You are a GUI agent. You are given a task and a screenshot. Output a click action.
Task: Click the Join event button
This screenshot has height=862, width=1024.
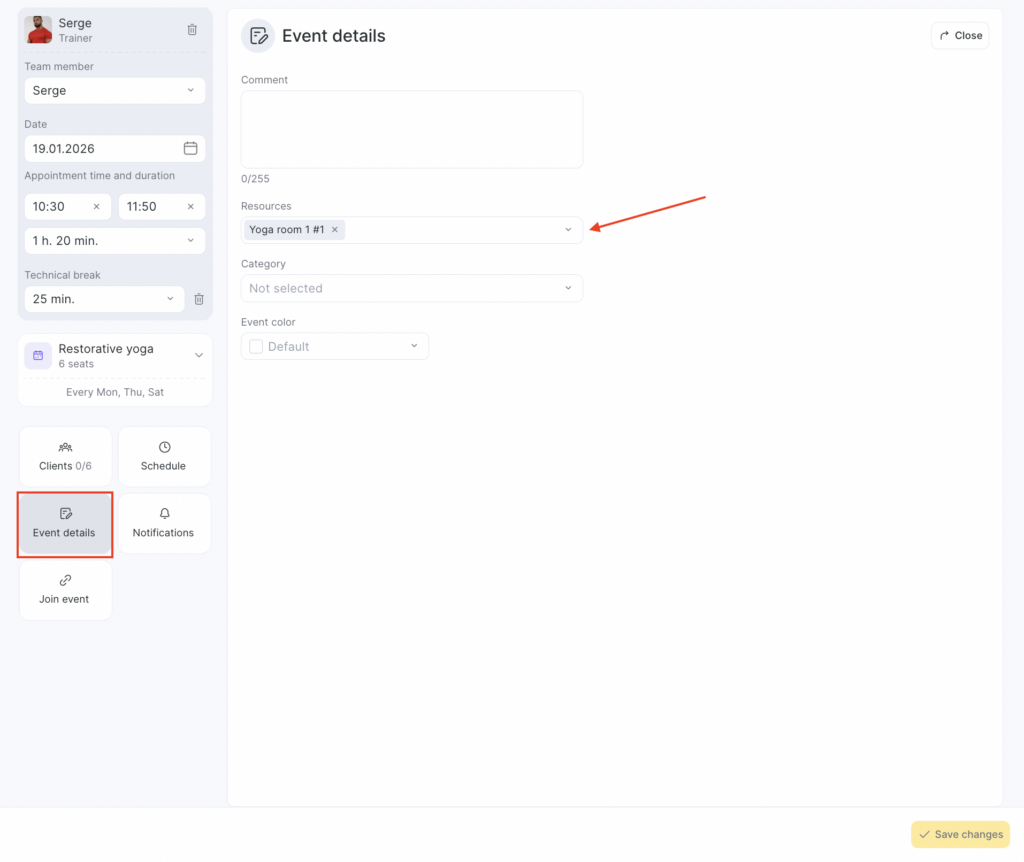click(65, 590)
